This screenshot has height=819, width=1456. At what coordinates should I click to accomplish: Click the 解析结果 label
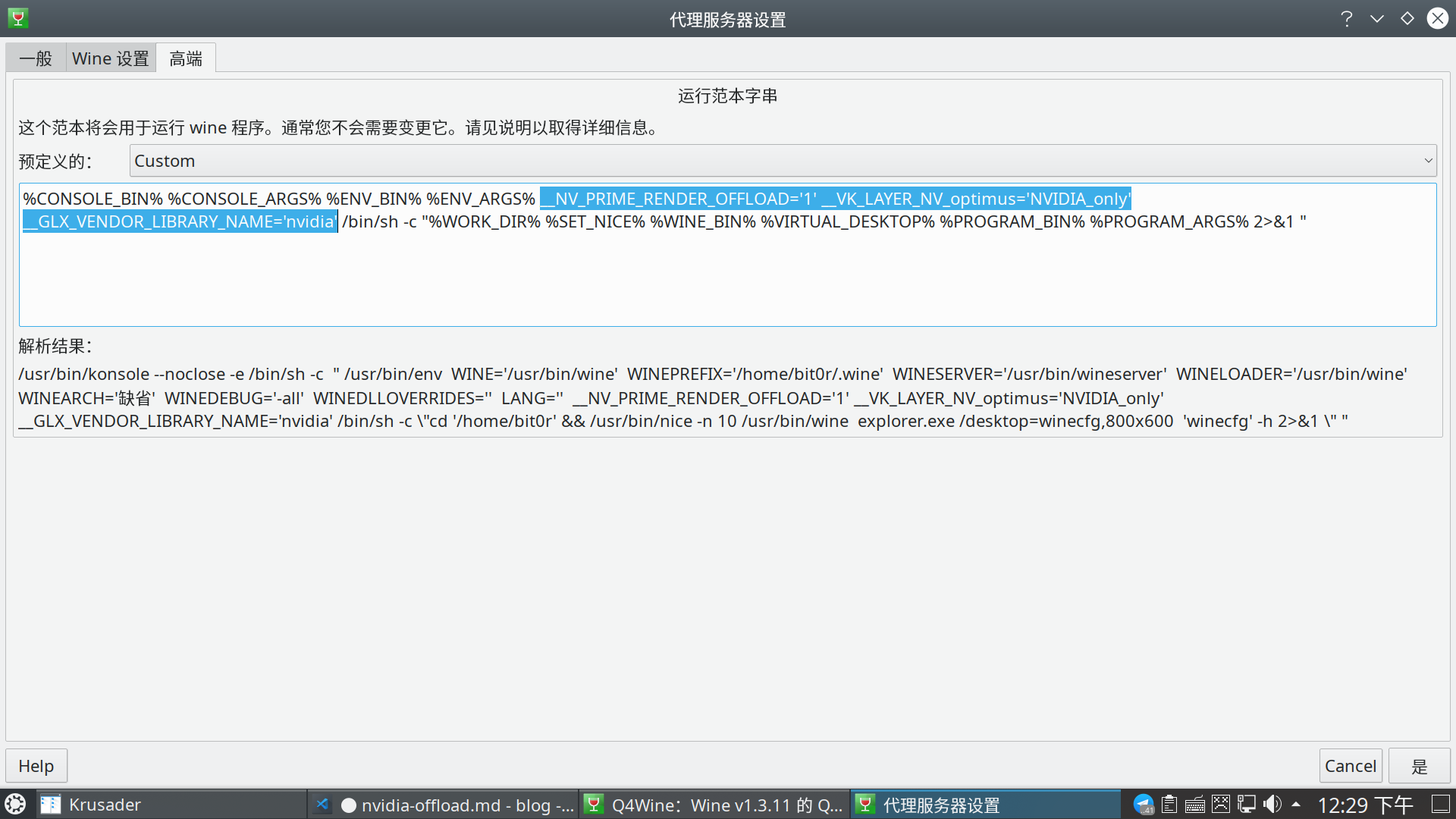coord(55,347)
